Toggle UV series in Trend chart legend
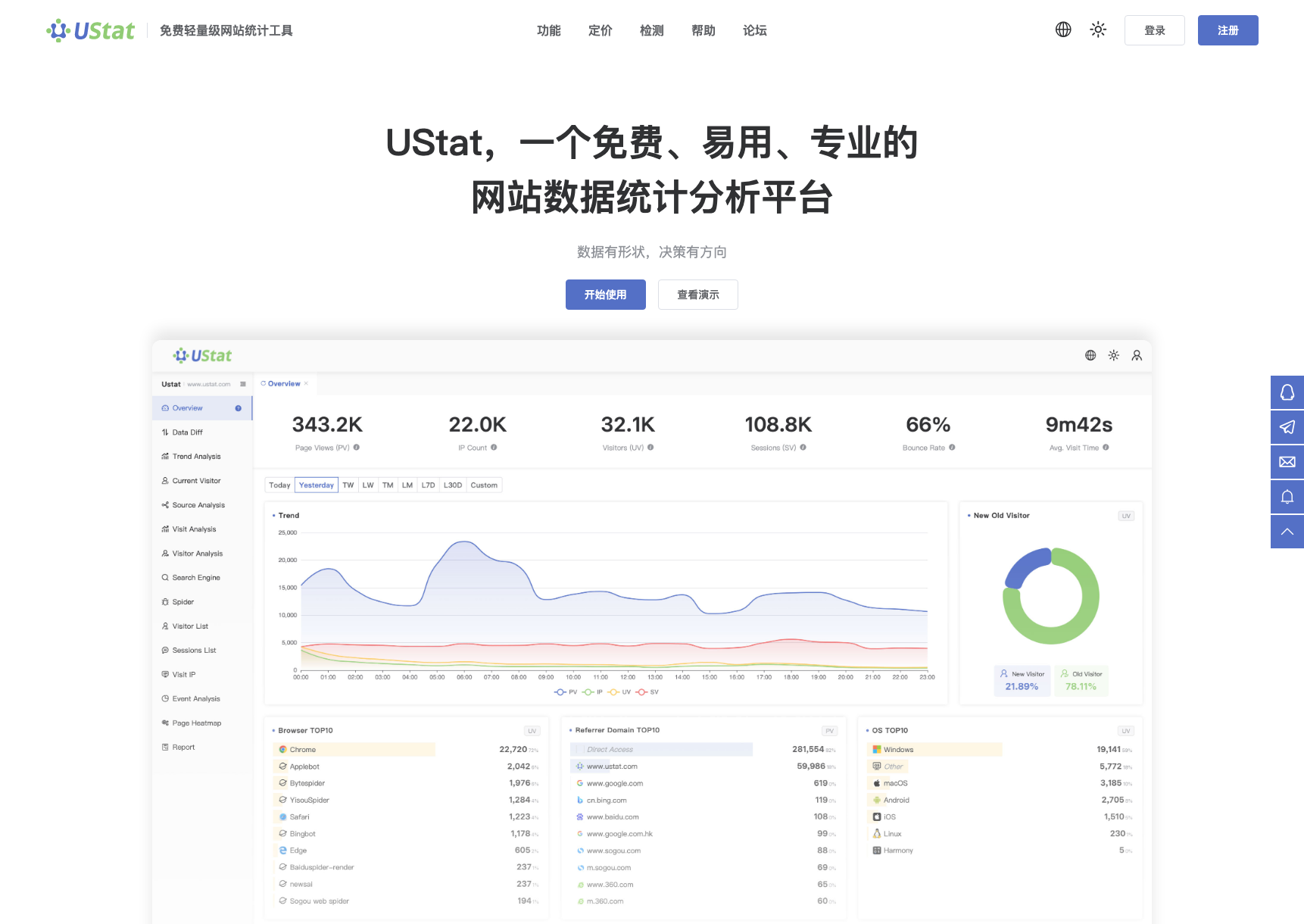This screenshot has width=1304, height=924. (x=619, y=692)
